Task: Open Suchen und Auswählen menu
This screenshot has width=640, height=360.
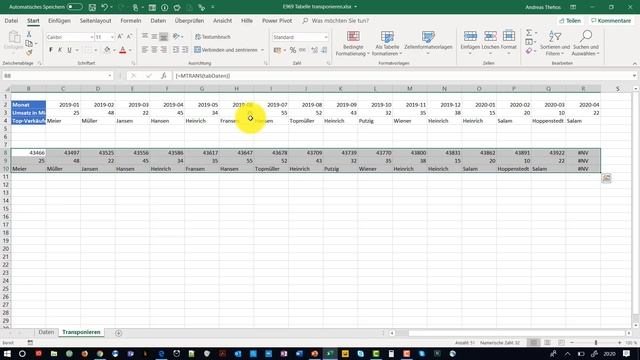Action: (x=585, y=43)
